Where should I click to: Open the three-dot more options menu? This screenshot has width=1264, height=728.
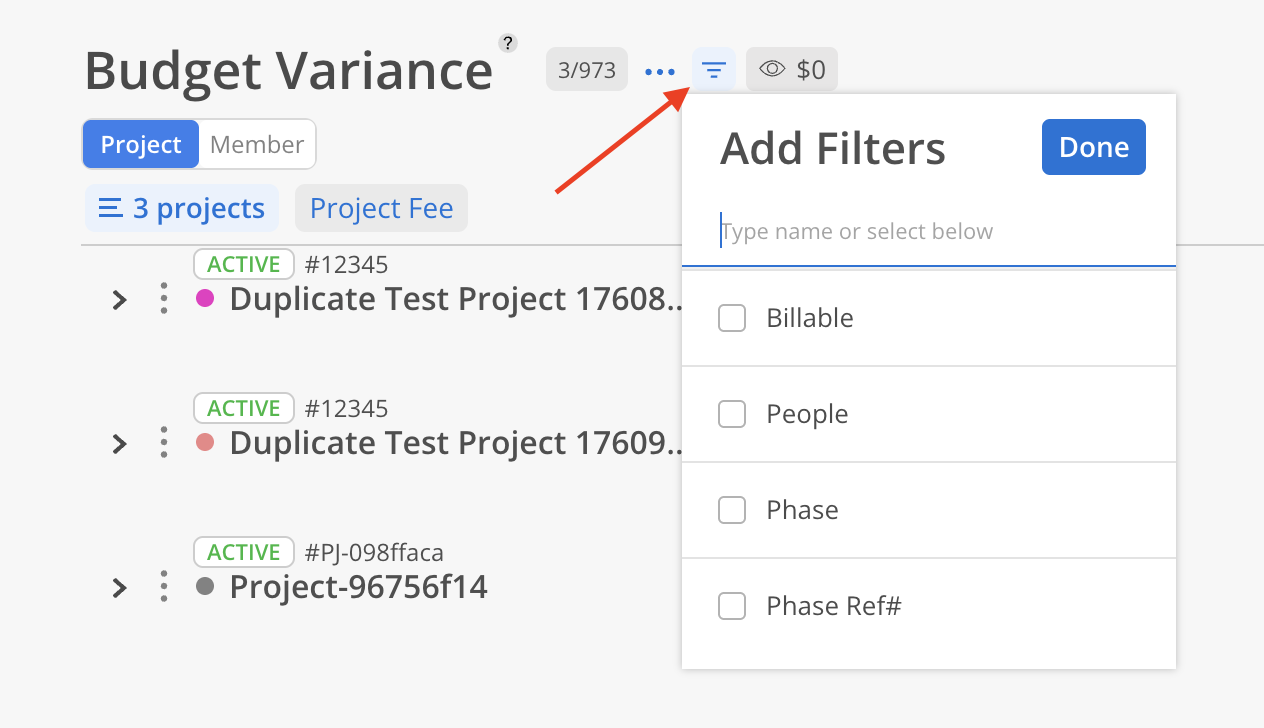pyautogui.click(x=660, y=71)
